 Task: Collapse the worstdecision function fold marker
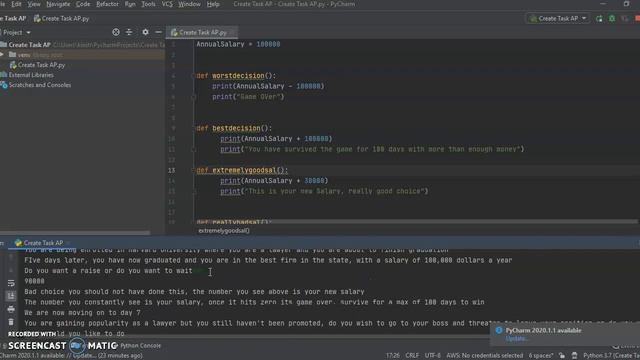point(194,76)
